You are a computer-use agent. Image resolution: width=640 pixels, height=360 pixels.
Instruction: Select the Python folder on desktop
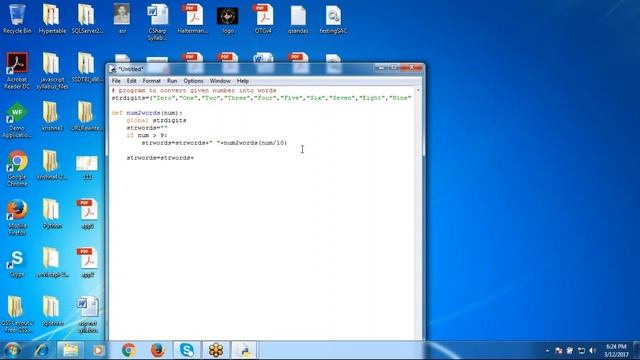click(52, 214)
